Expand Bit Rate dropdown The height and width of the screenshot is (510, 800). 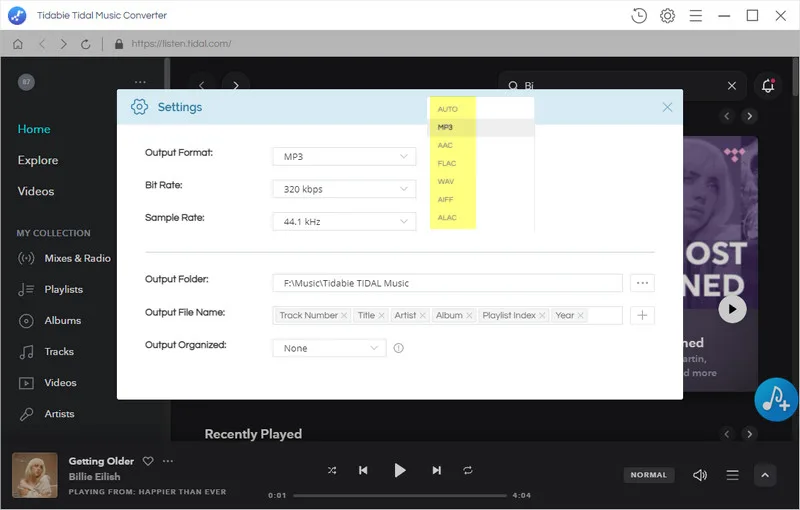click(x=344, y=189)
